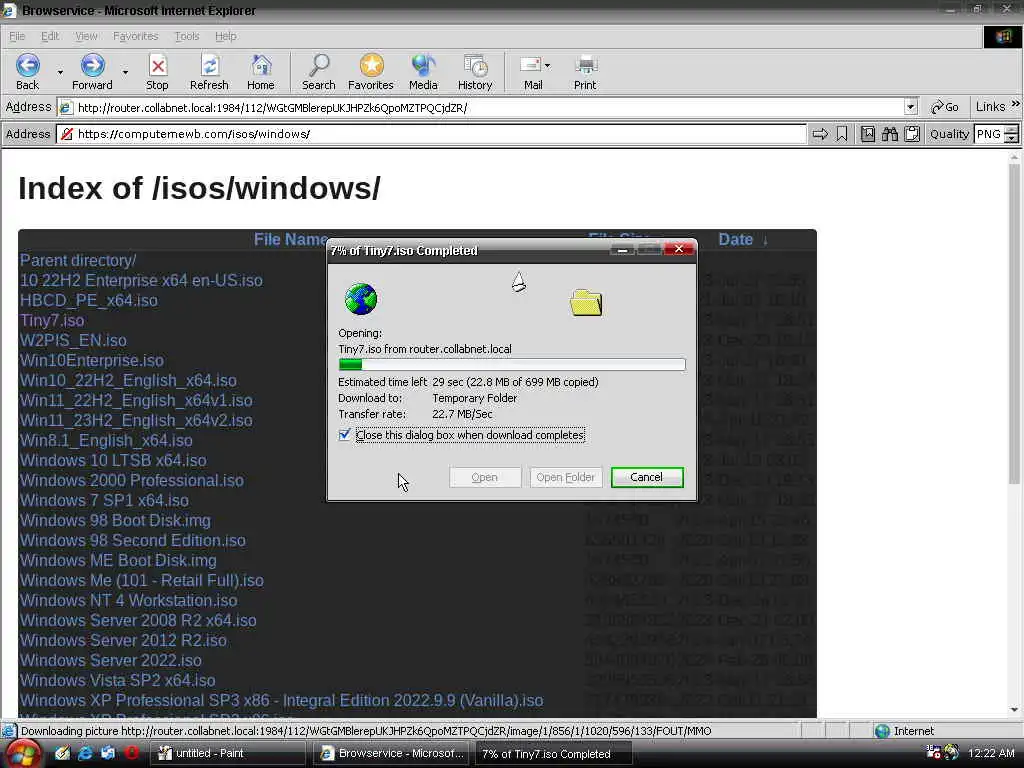1024x768 pixels.
Task: Expand the Back button history dropdown
Action: click(60, 72)
